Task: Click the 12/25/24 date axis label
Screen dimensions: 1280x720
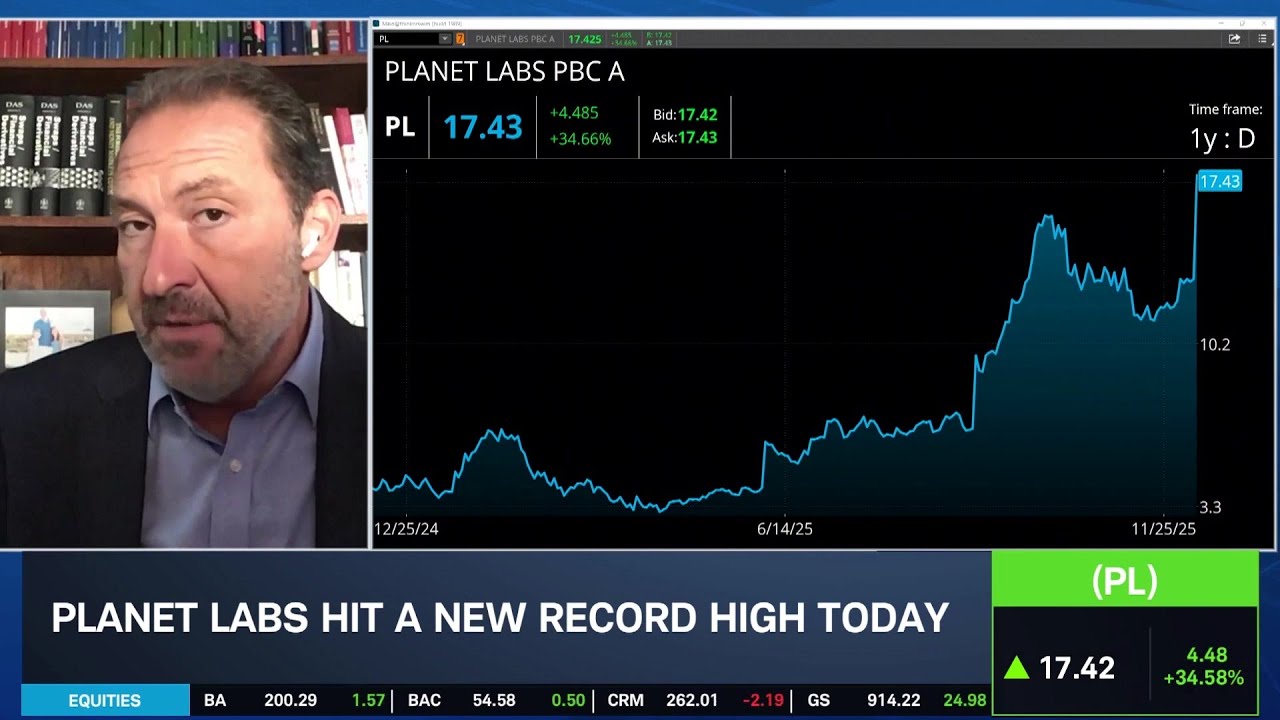Action: (406, 529)
